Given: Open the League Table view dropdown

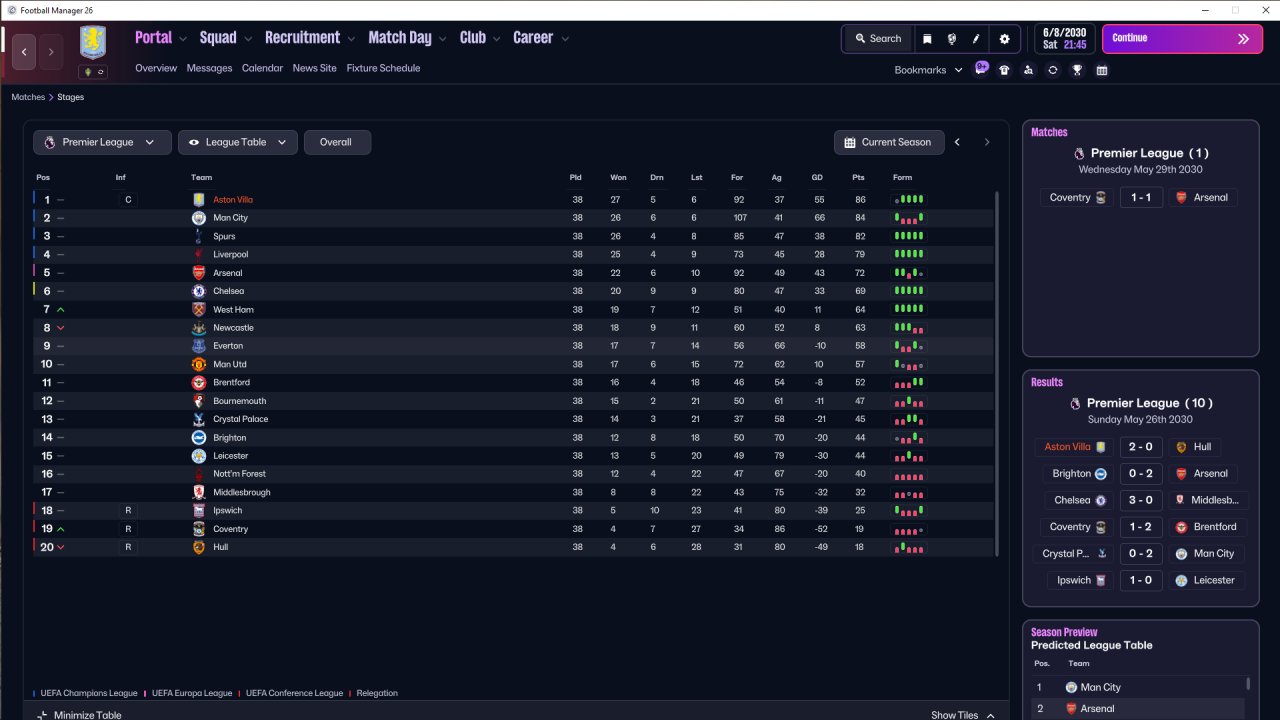Looking at the screenshot, I should tap(238, 142).
